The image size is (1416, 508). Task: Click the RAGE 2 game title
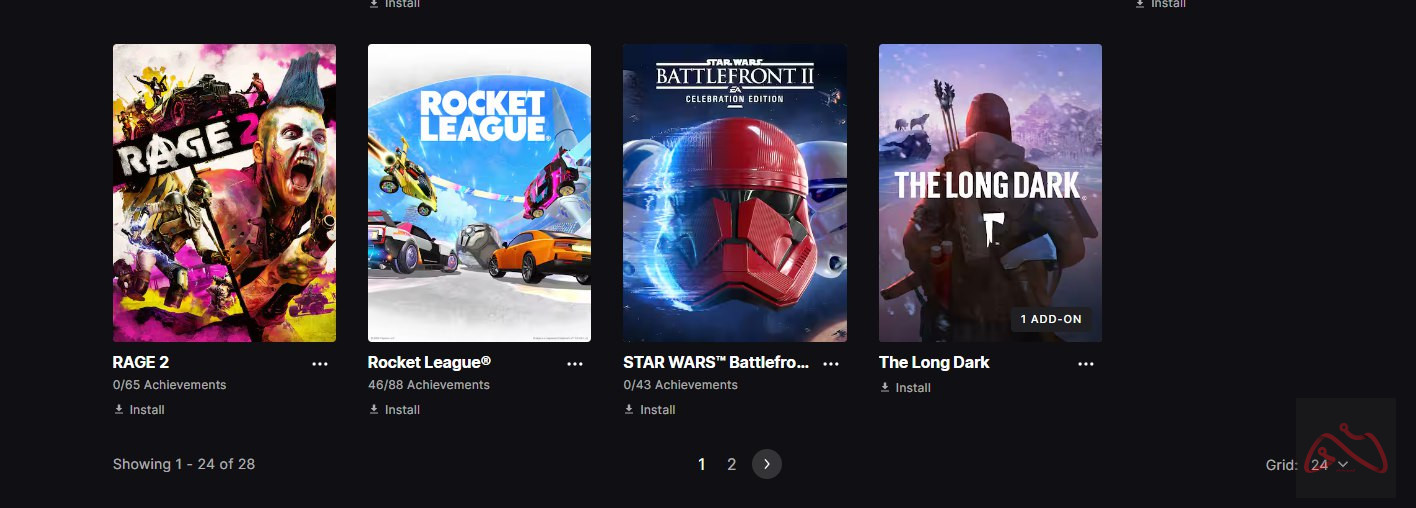141,362
